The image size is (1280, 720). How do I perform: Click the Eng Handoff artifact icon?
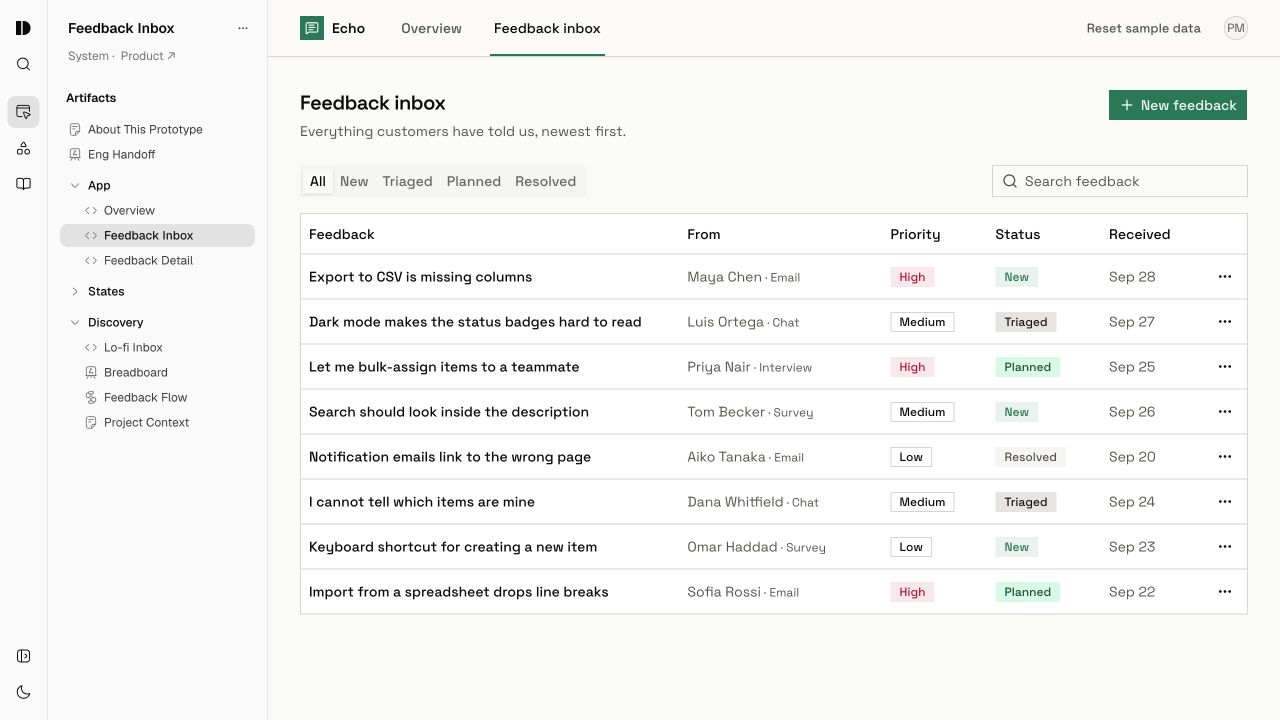(x=75, y=154)
